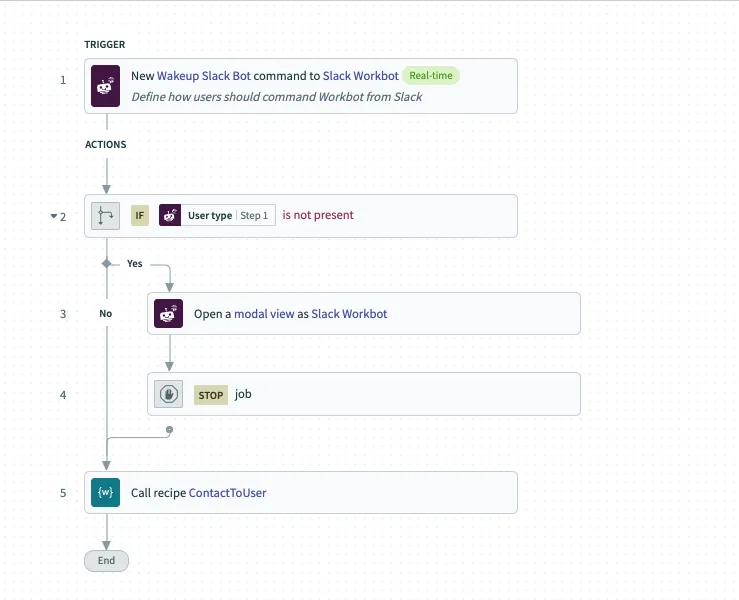Click the Call recipe icon on step 5
The width and height of the screenshot is (739, 600).
coord(106,493)
